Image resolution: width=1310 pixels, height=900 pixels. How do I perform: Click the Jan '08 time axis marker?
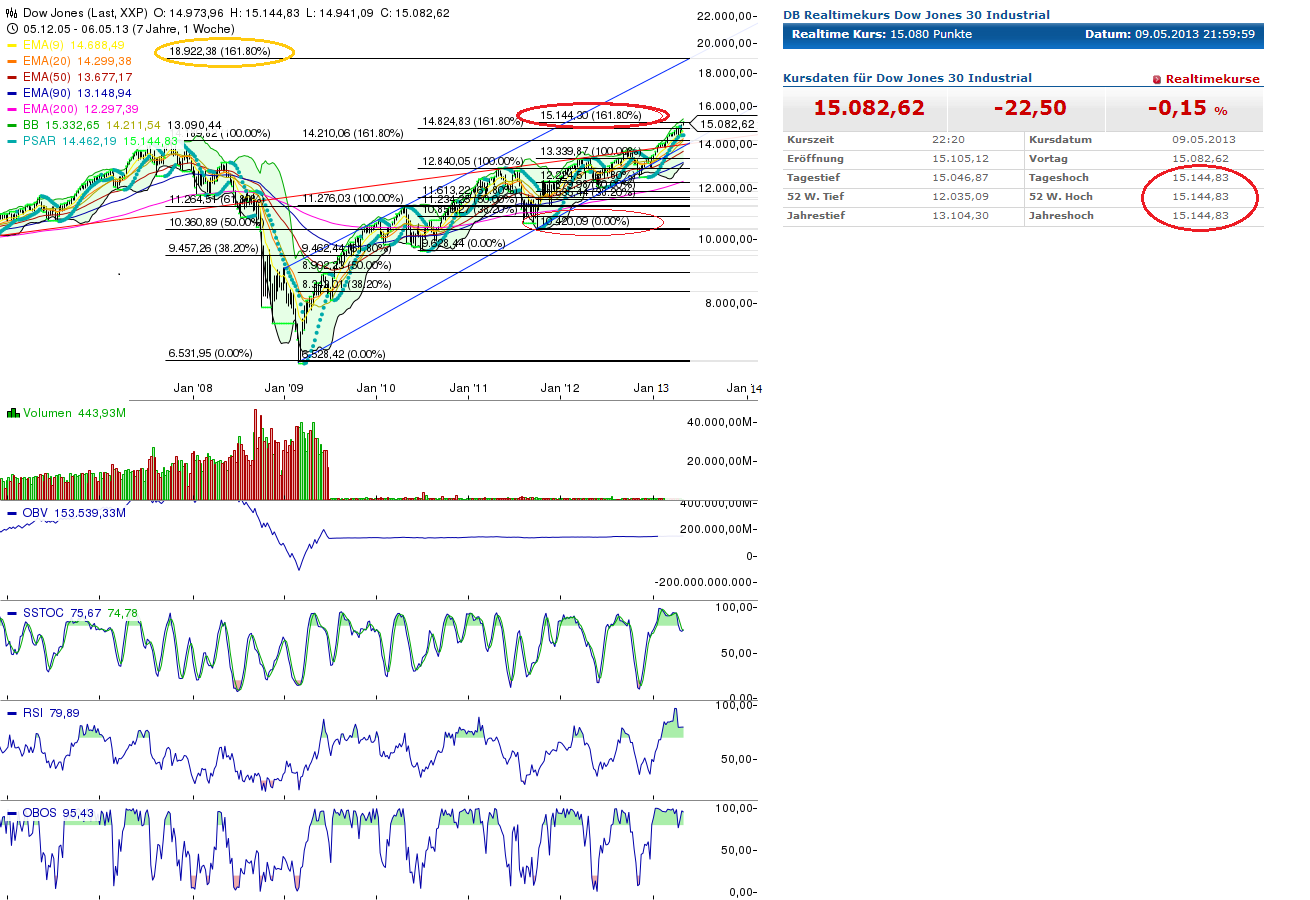pos(193,388)
